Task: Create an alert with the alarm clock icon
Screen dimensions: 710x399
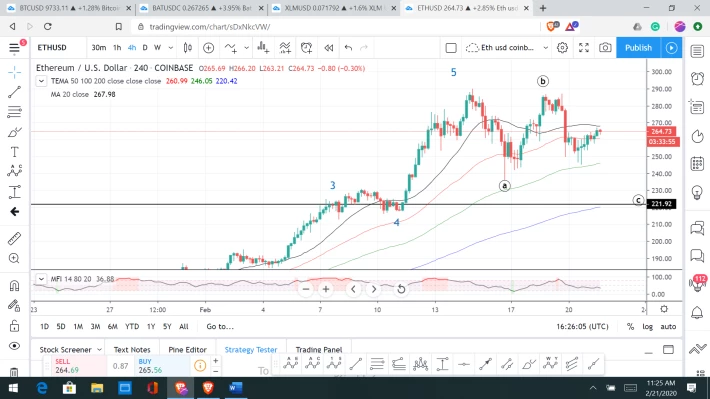Action: [307, 48]
